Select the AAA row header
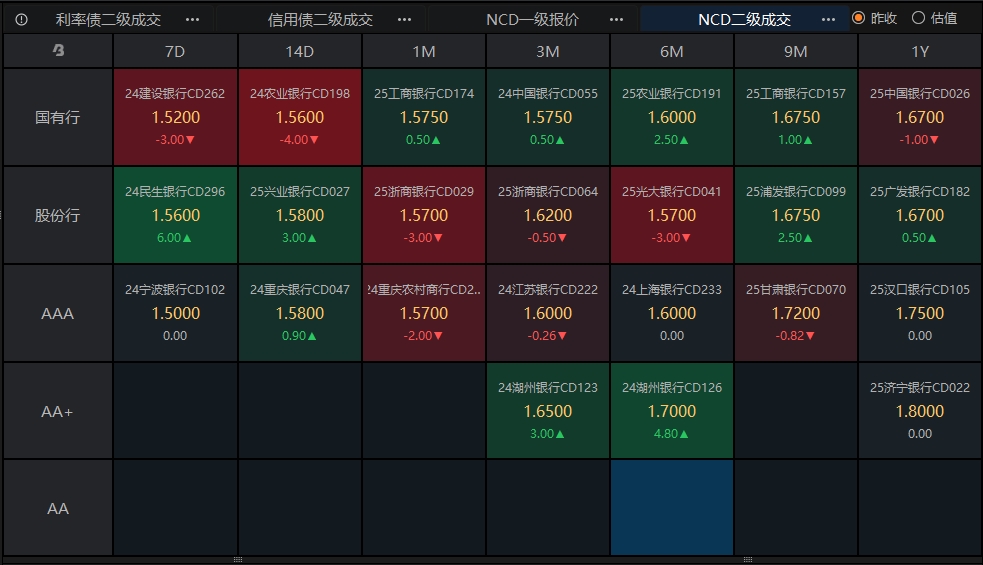The height and width of the screenshot is (565, 983). pos(58,313)
